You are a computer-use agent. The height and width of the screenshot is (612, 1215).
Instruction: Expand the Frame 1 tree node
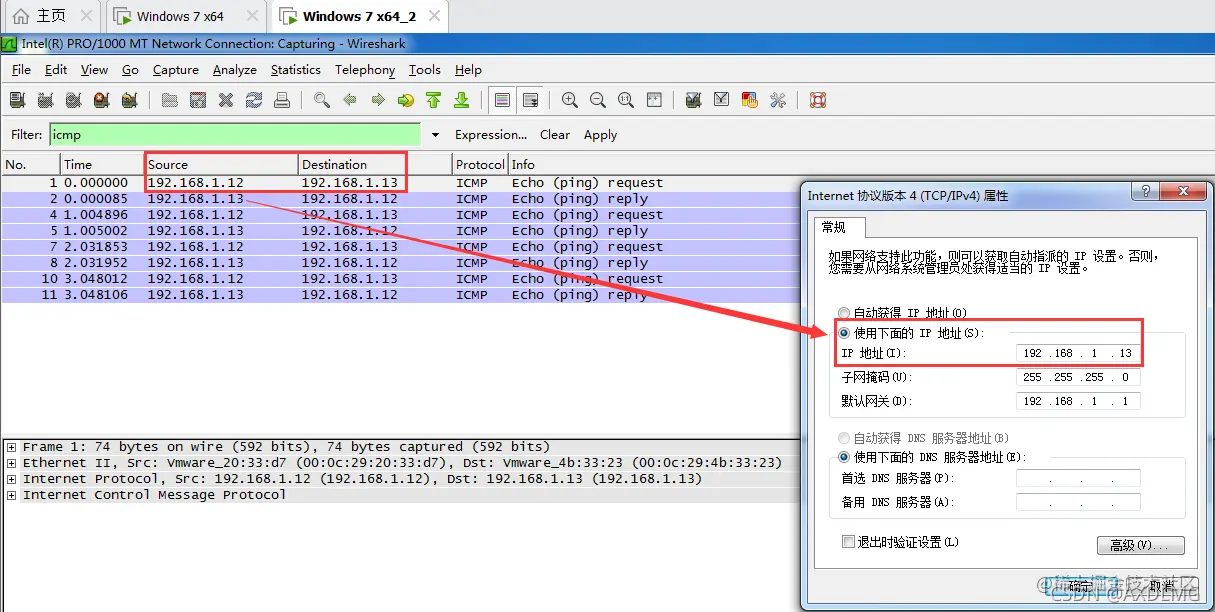(11, 447)
